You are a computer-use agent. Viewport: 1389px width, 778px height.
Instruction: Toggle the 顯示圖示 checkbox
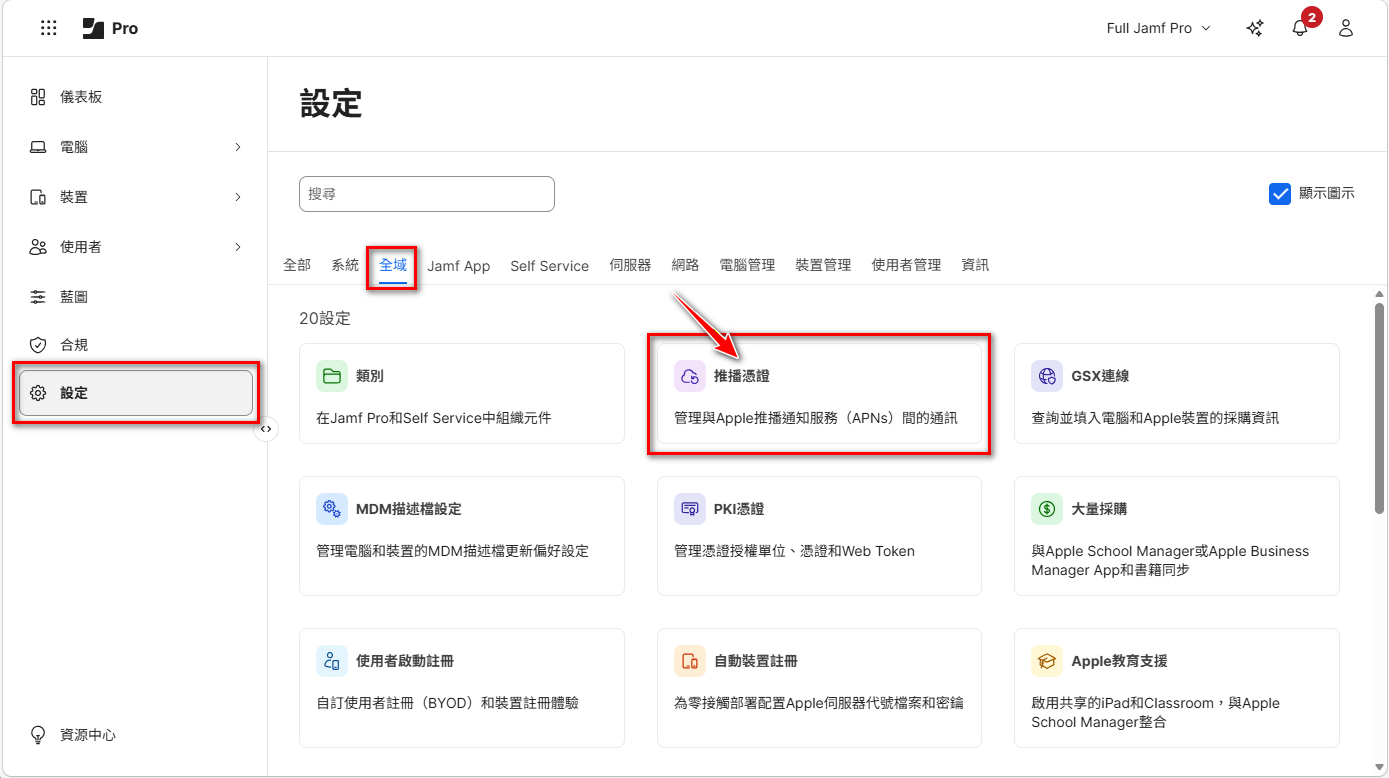coord(1280,194)
